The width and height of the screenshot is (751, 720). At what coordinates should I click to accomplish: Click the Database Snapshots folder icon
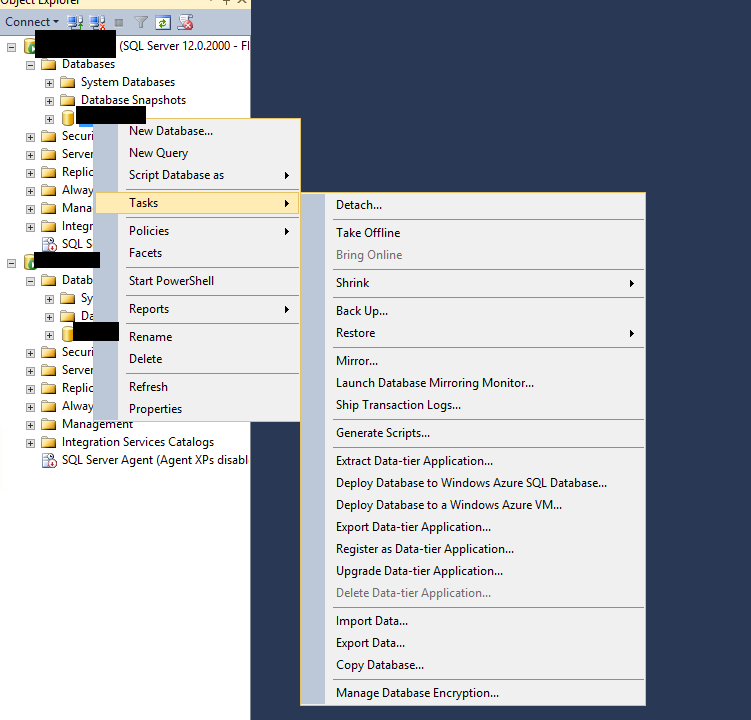68,100
